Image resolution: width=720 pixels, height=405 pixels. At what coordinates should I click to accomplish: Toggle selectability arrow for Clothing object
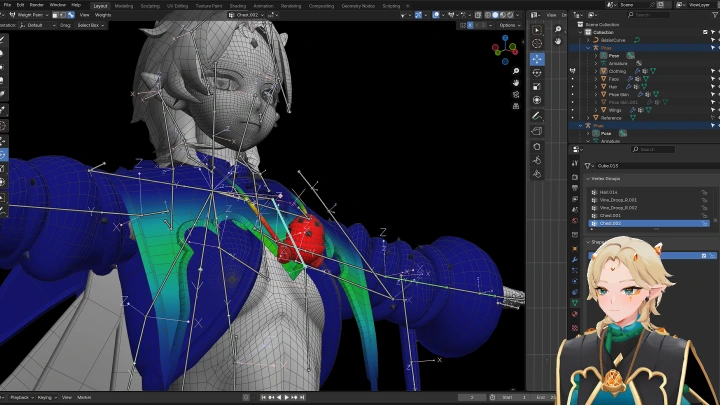click(713, 71)
